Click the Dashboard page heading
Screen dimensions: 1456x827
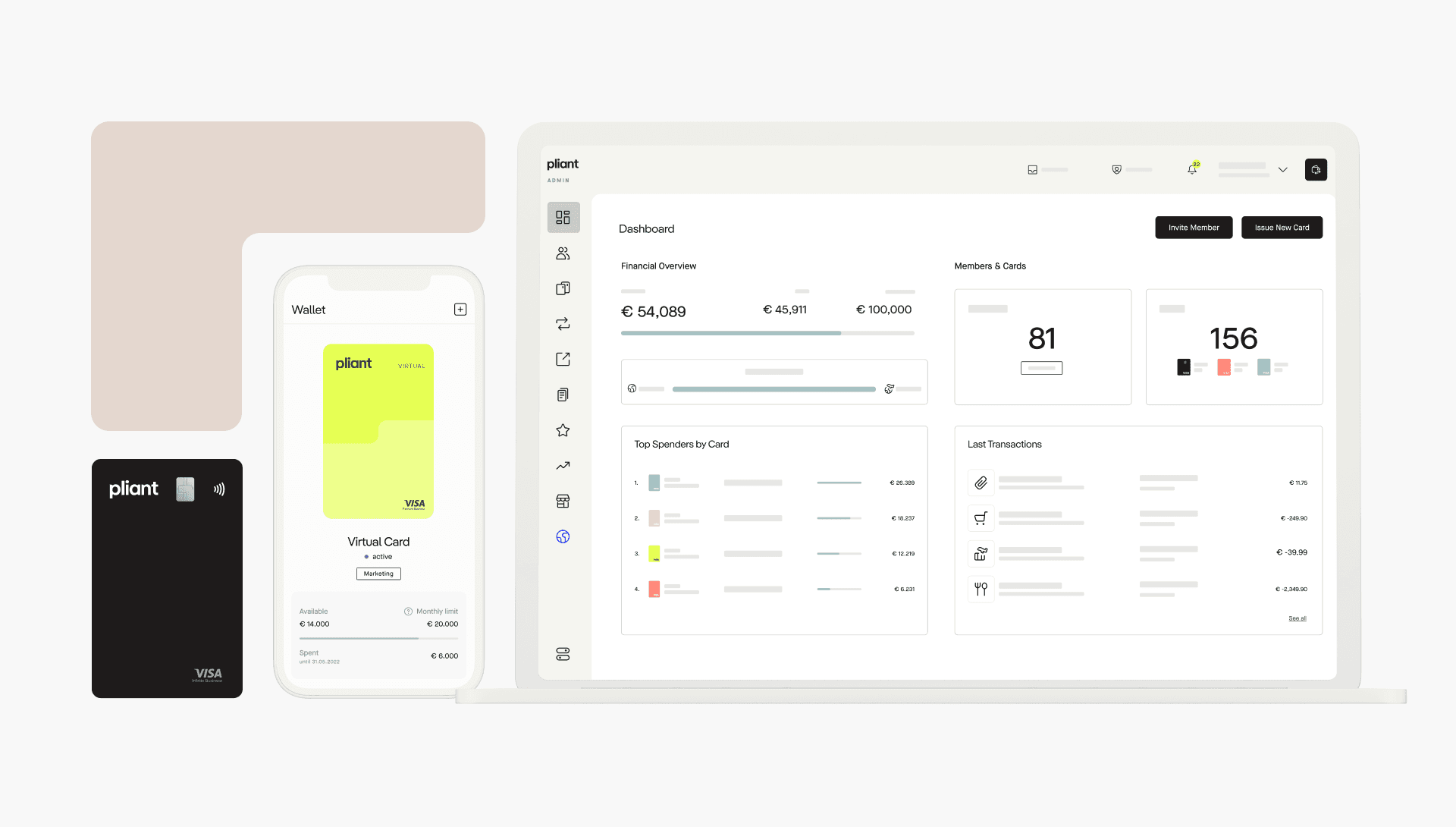click(646, 229)
